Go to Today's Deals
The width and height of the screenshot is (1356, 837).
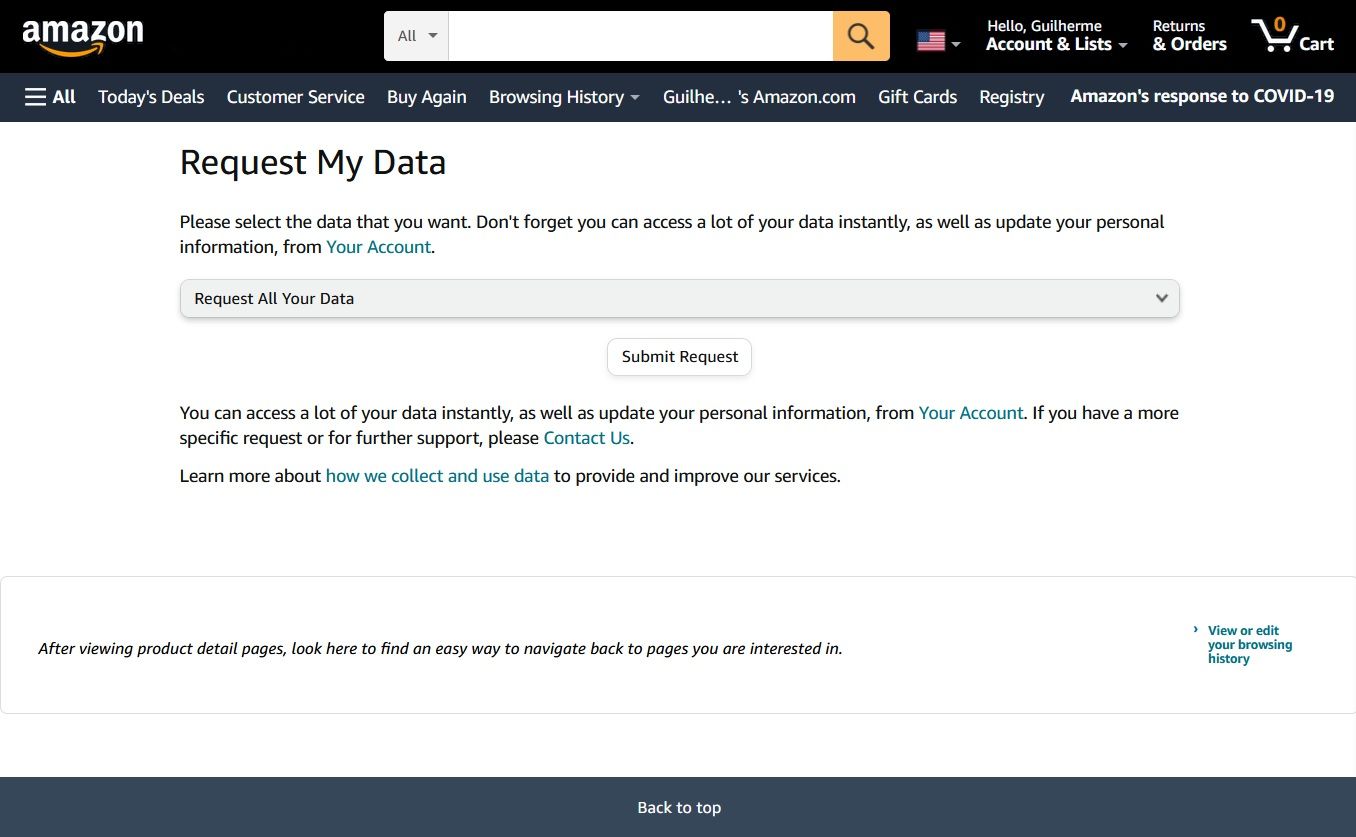[x=151, y=97]
